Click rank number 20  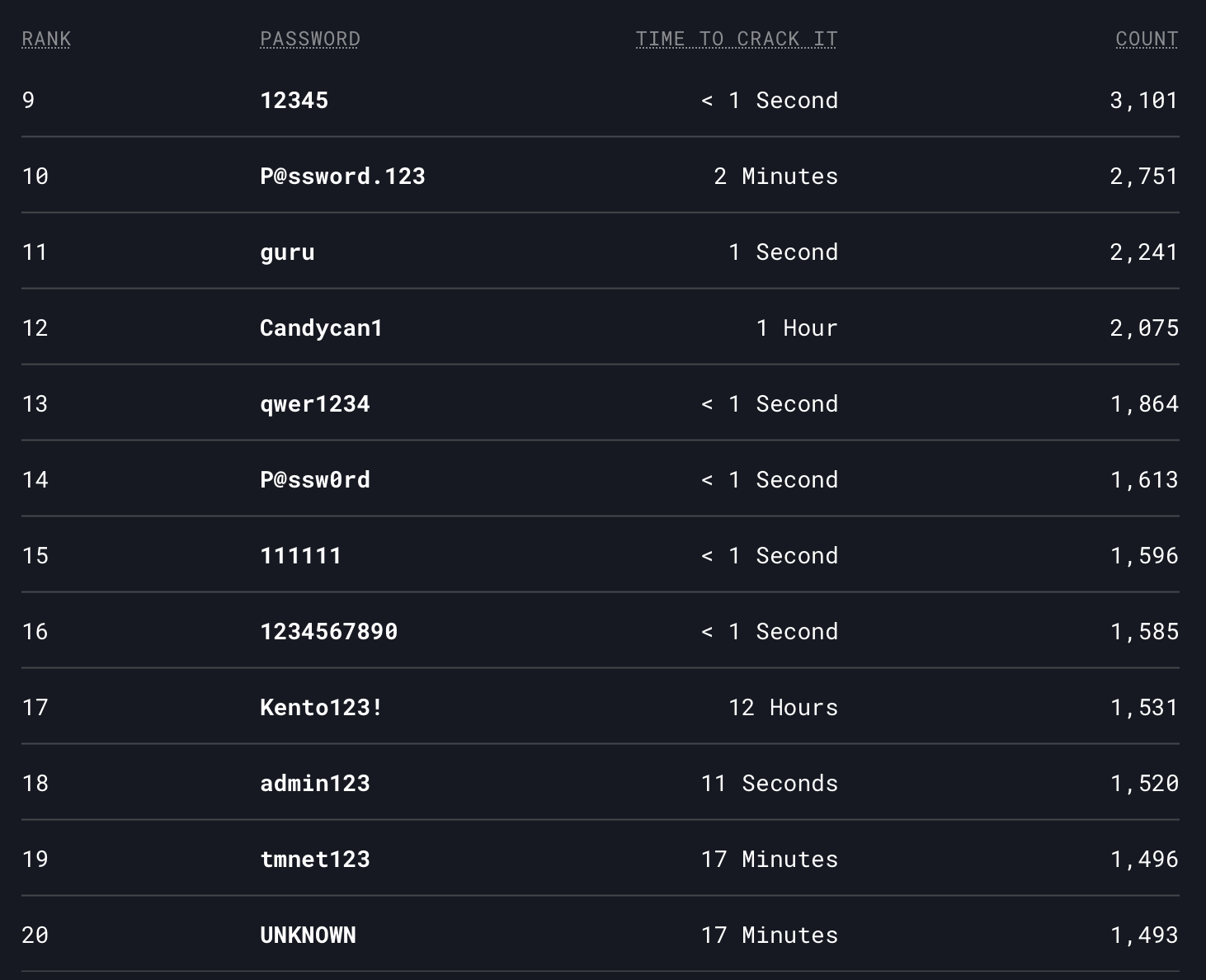point(35,935)
